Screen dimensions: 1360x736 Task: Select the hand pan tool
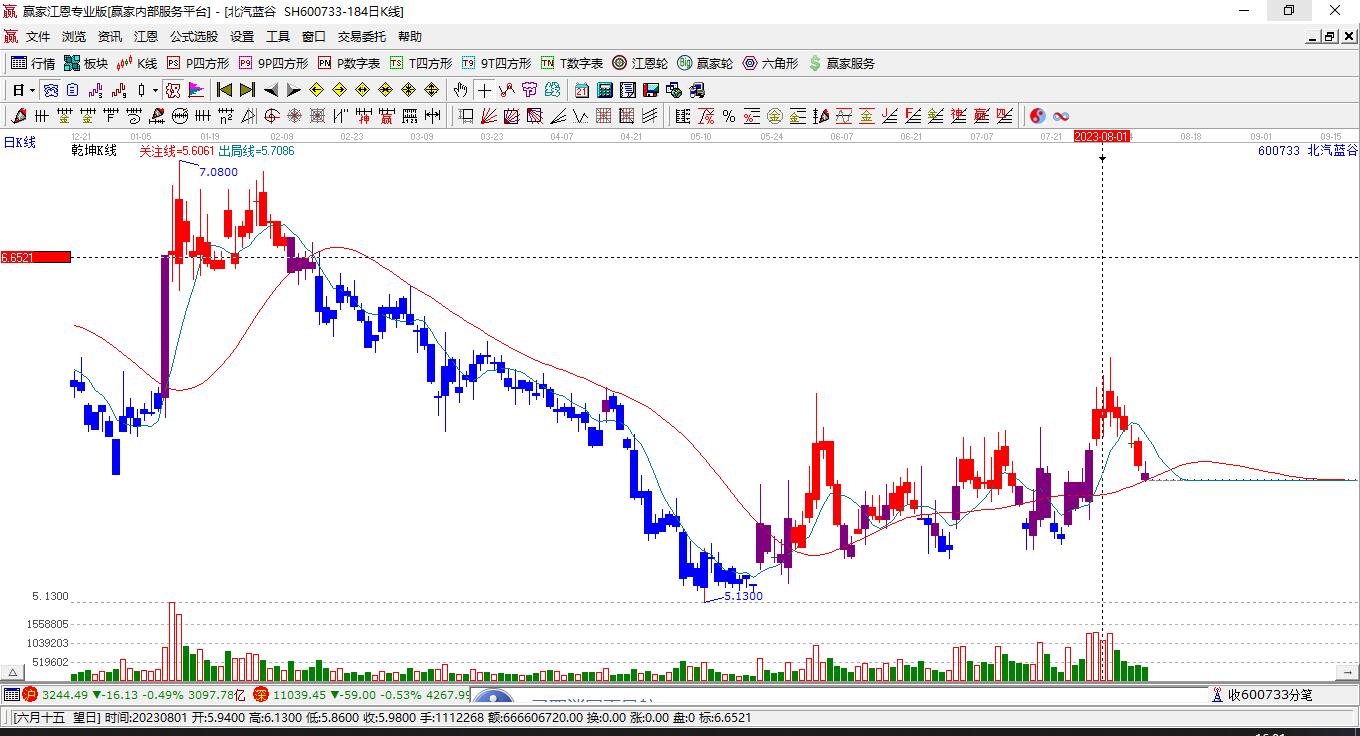point(461,89)
